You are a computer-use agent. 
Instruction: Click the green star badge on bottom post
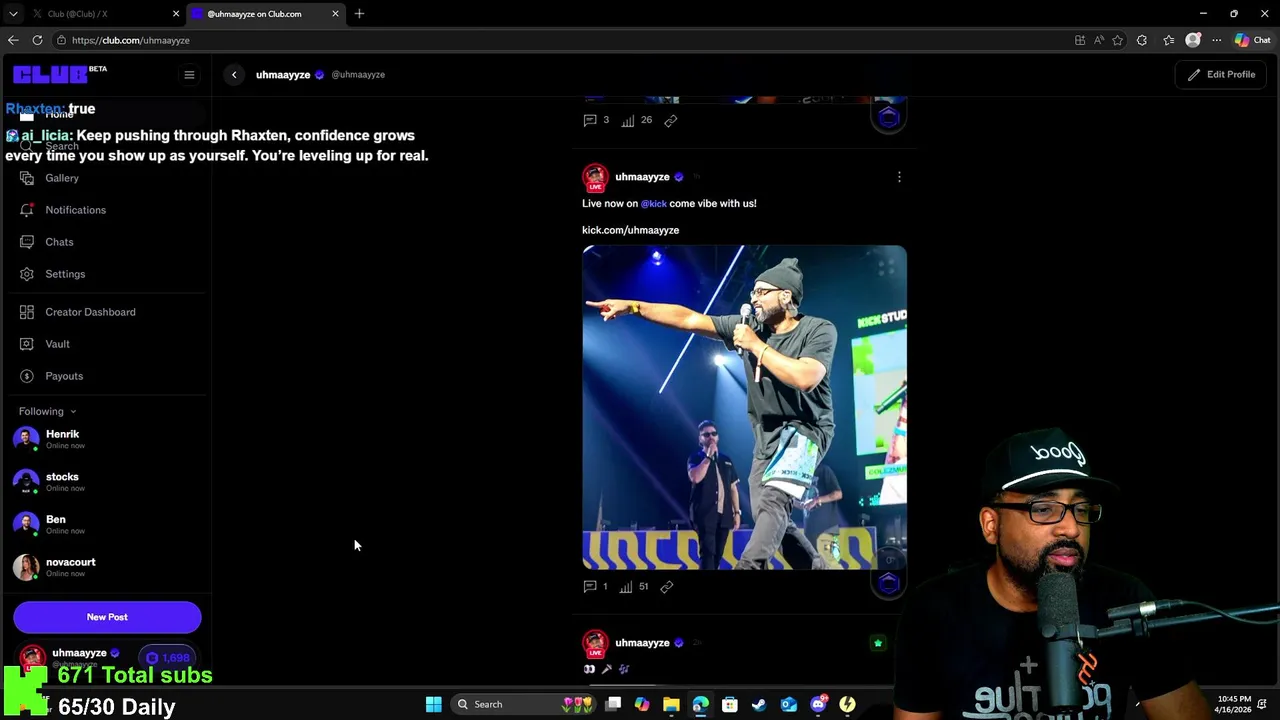[x=878, y=643]
